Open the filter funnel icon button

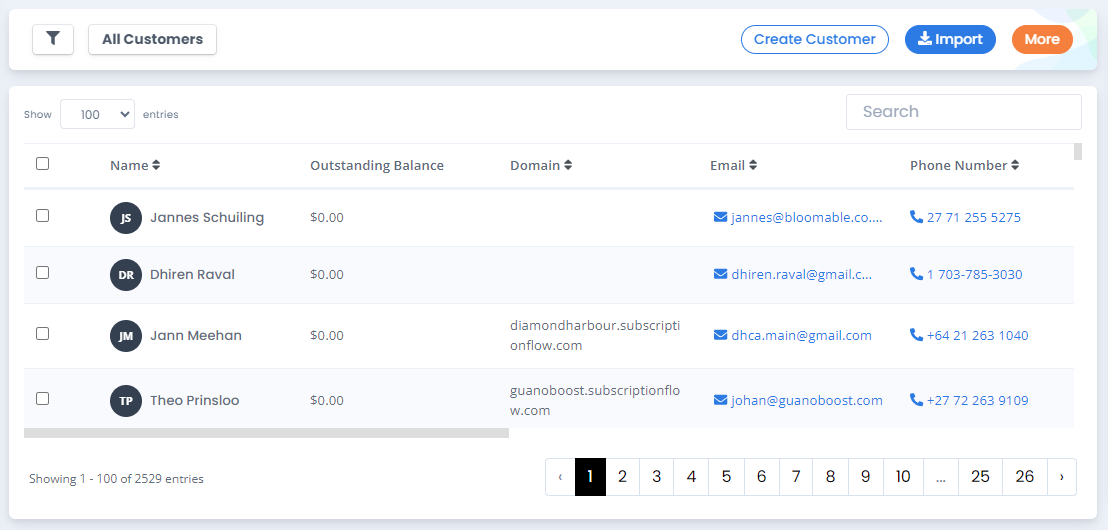click(53, 40)
